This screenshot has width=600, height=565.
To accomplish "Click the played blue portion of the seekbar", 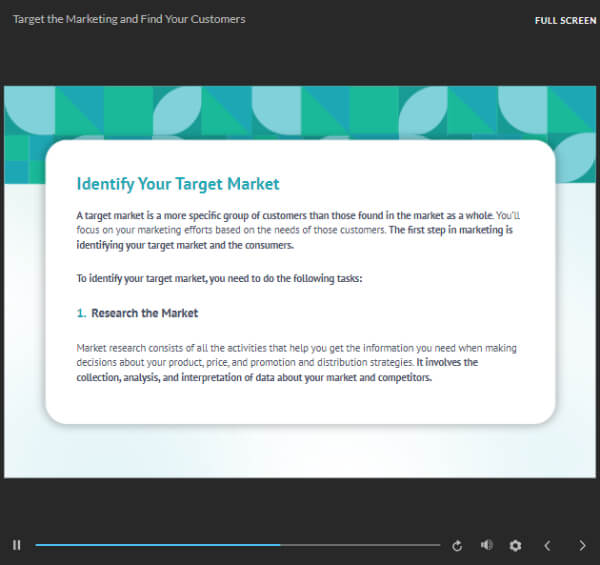I will 150,545.
